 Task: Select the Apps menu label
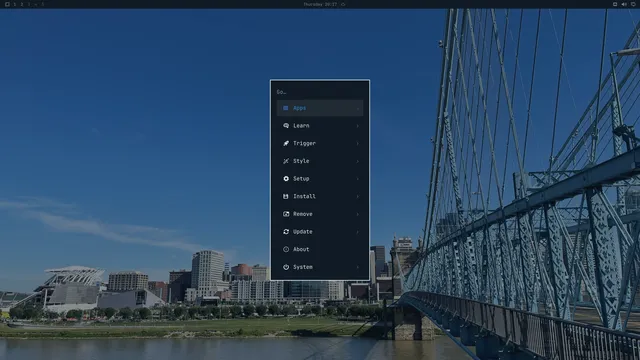pos(299,108)
